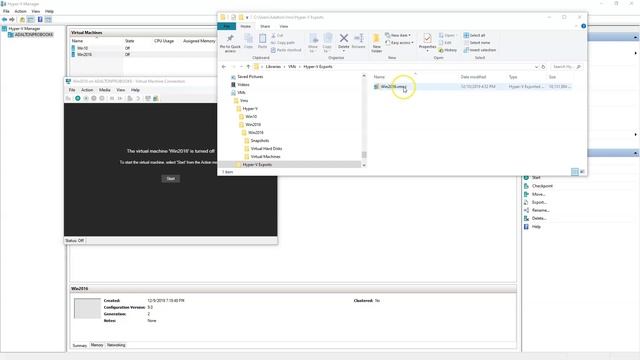Open Delete dropdown arrow in ribbon
640x360 pixels.
pyautogui.click(x=344, y=51)
